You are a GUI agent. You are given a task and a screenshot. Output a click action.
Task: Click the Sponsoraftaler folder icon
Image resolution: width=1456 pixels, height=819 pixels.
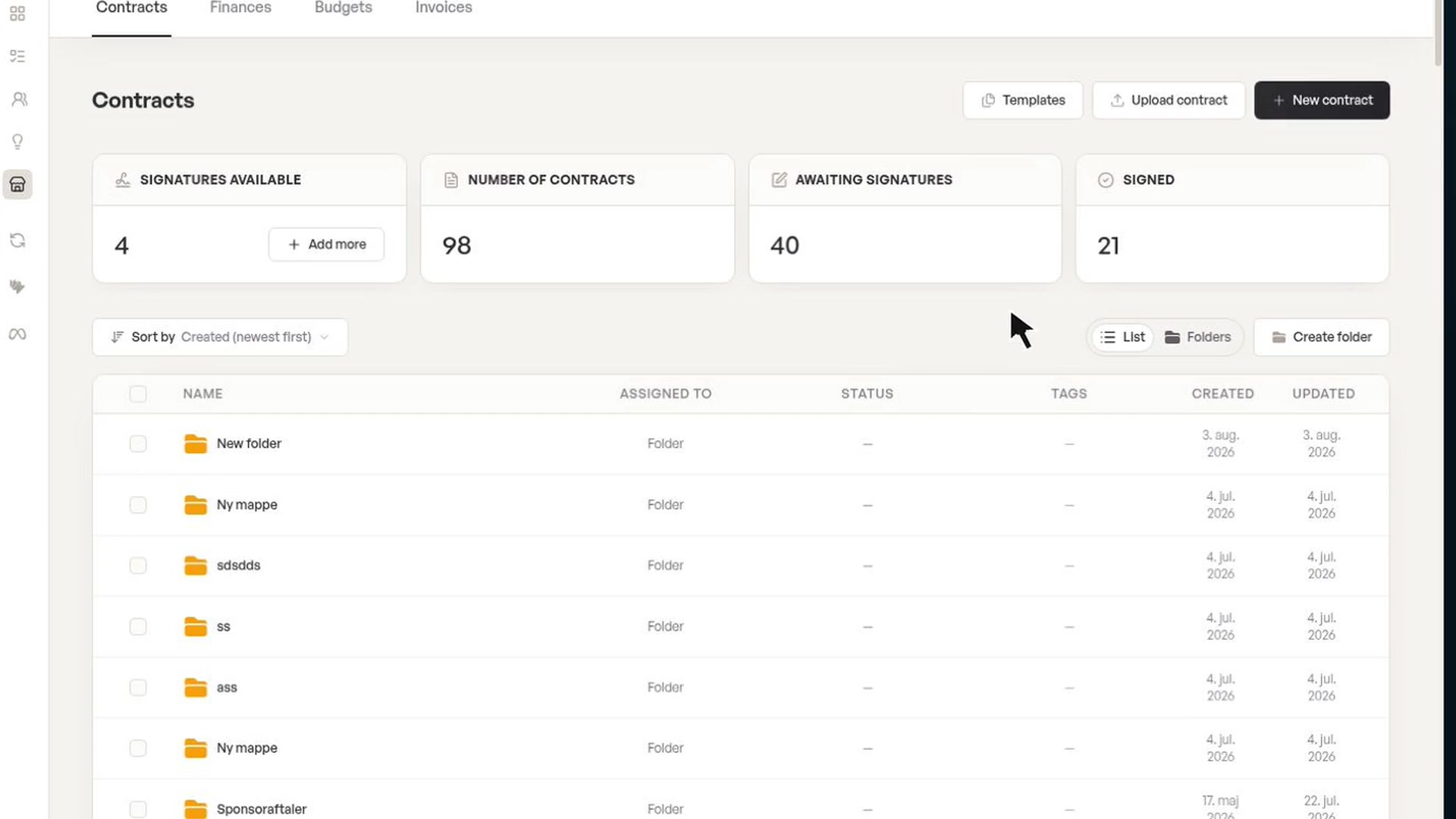(x=196, y=809)
